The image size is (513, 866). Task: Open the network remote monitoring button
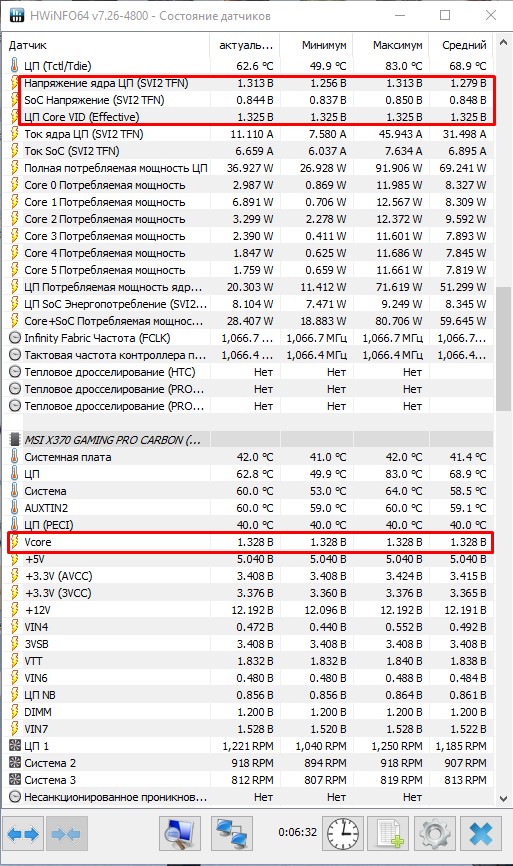(232, 833)
